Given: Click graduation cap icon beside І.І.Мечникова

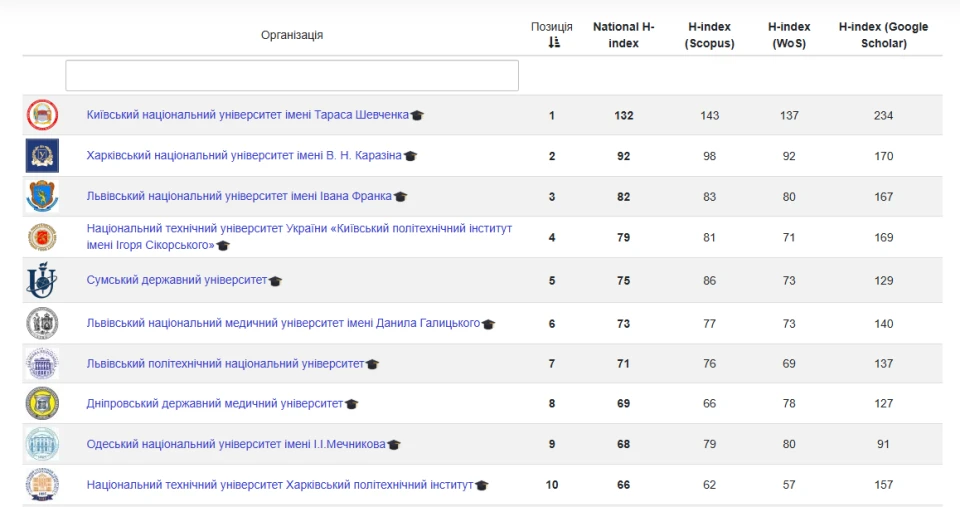Looking at the screenshot, I should point(394,445).
